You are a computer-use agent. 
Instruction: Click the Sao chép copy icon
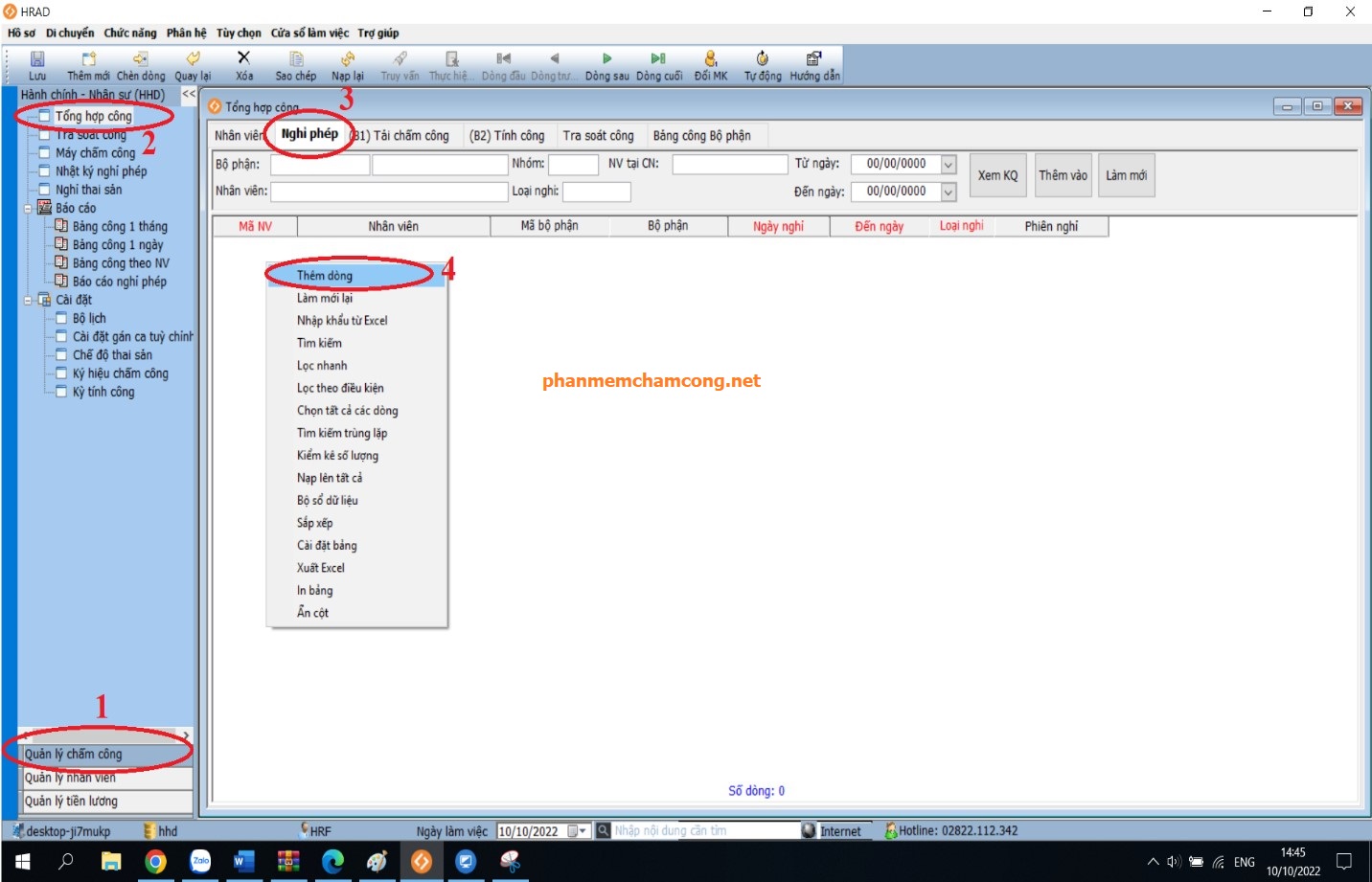tap(296, 59)
